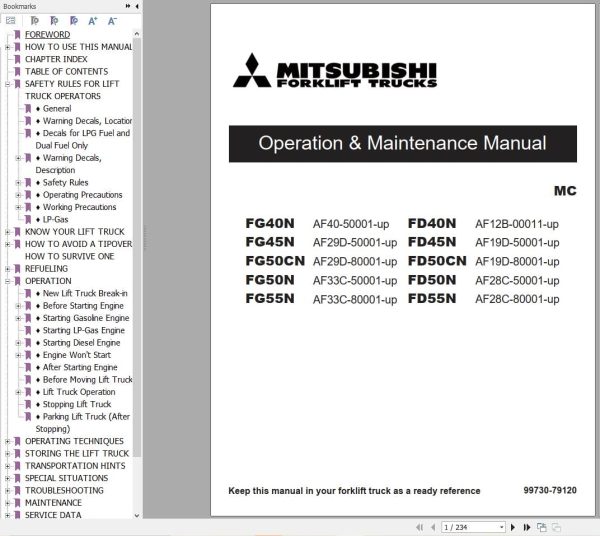Decrease bookmark text size with A-
This screenshot has height=536, width=600.
112,21
